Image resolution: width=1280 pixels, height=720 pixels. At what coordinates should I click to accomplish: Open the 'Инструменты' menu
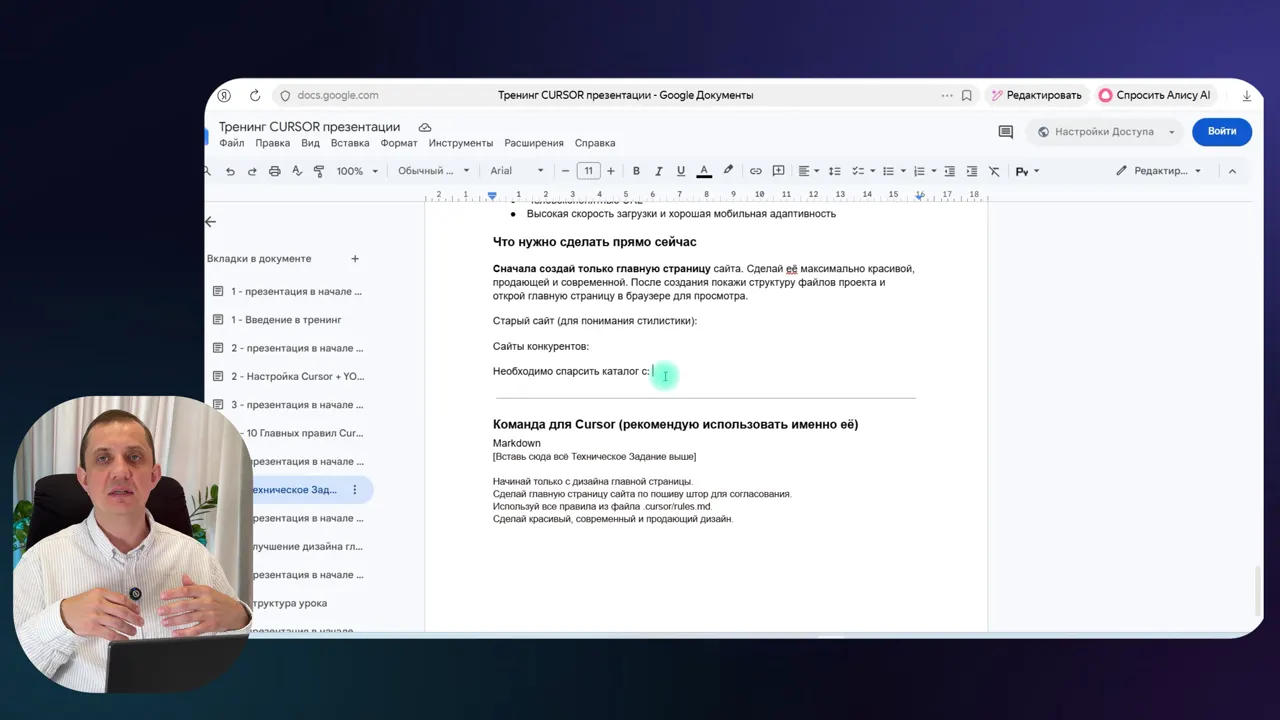coord(461,143)
